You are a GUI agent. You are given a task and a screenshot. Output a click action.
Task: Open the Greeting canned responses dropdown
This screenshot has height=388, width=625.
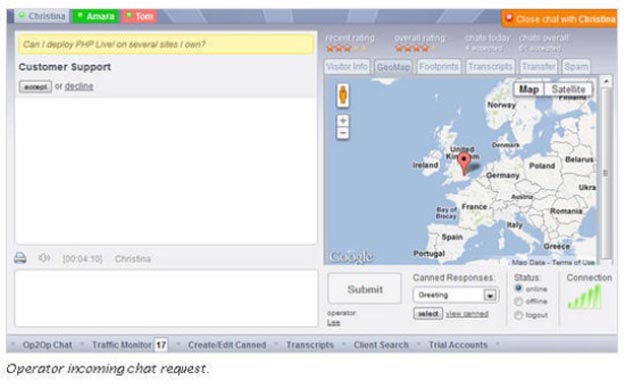pos(456,295)
